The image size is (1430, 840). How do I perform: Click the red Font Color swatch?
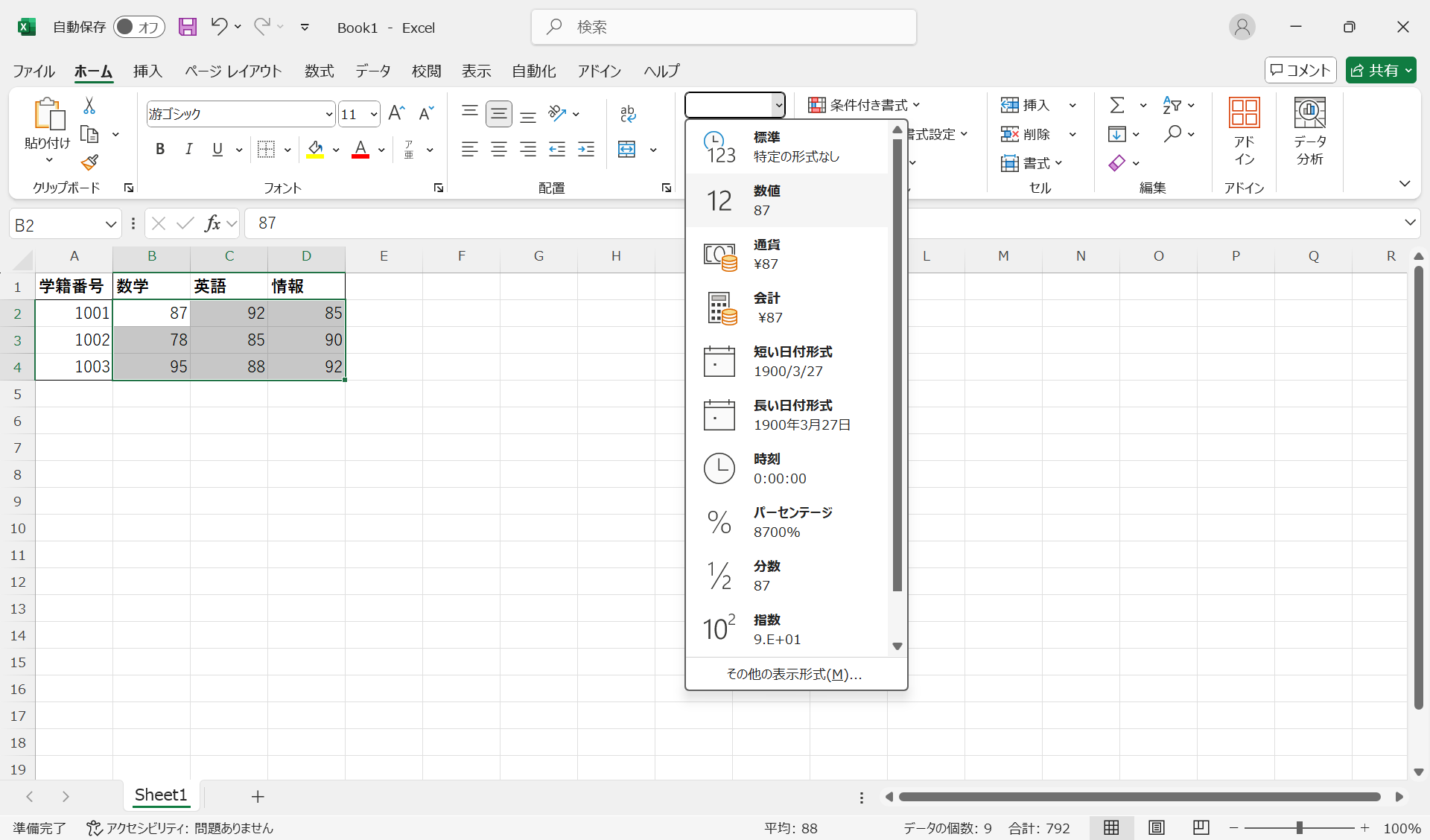(360, 149)
